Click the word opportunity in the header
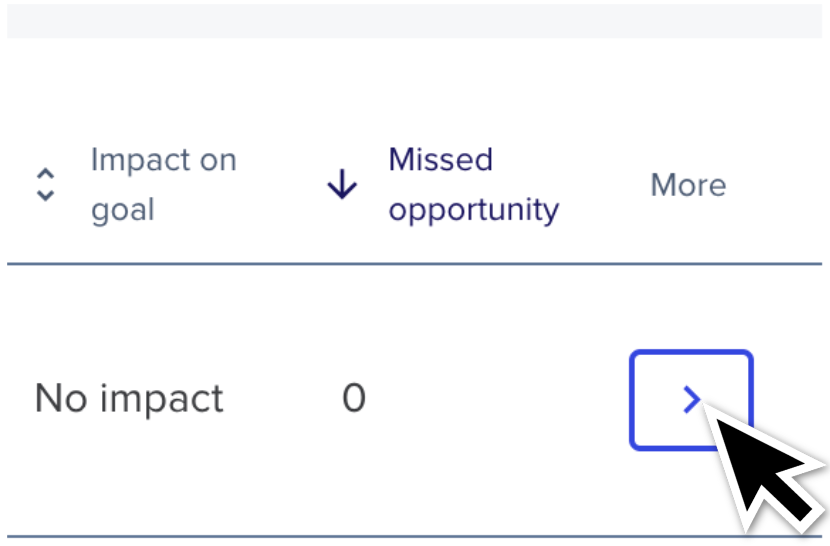The image size is (830, 546). 473,210
